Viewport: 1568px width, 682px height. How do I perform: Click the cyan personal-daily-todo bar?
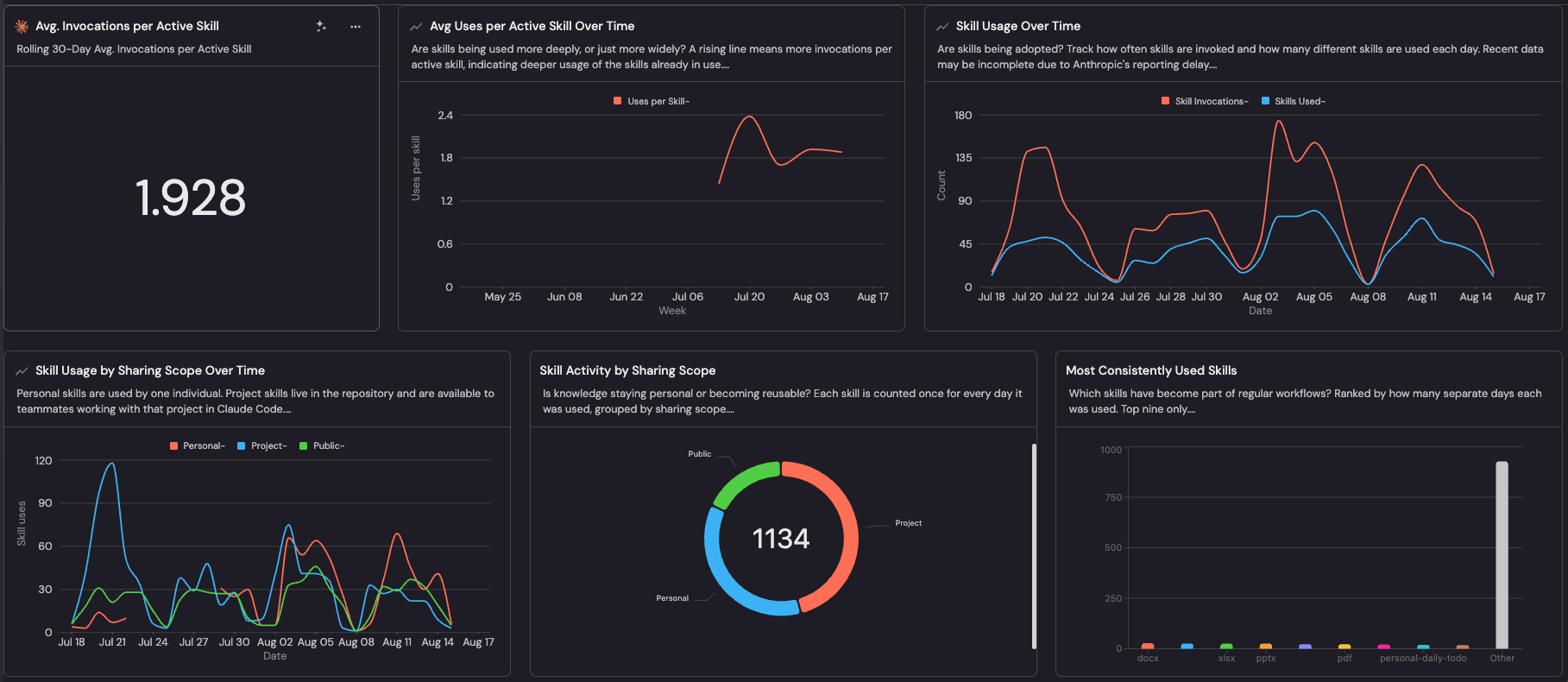point(1423,647)
